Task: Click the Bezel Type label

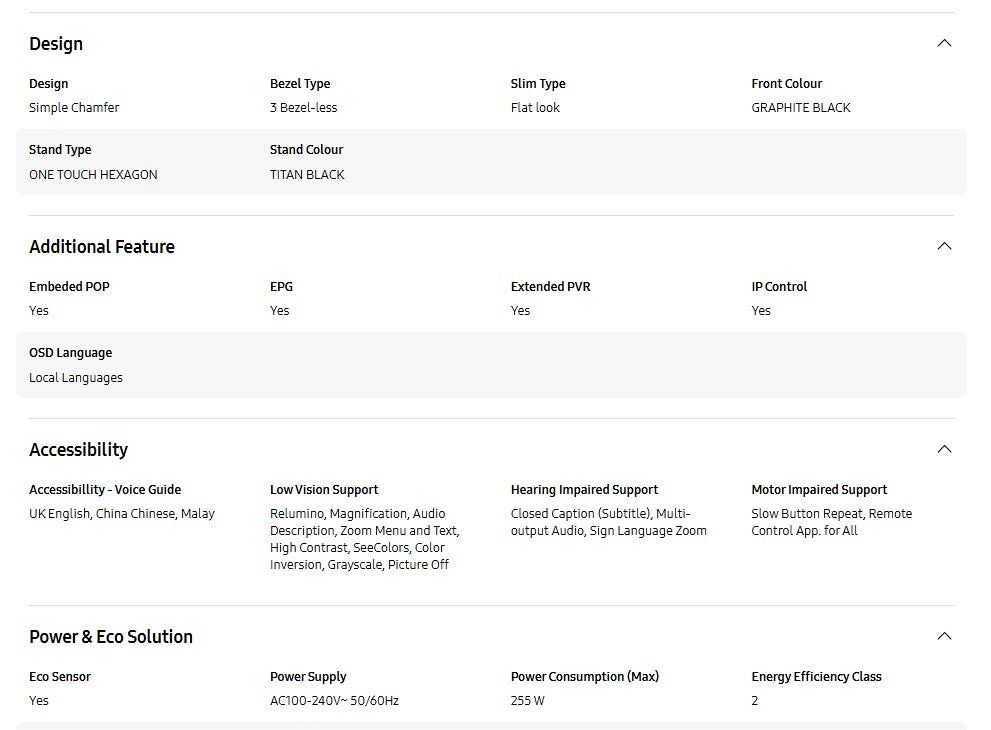Action: 300,84
